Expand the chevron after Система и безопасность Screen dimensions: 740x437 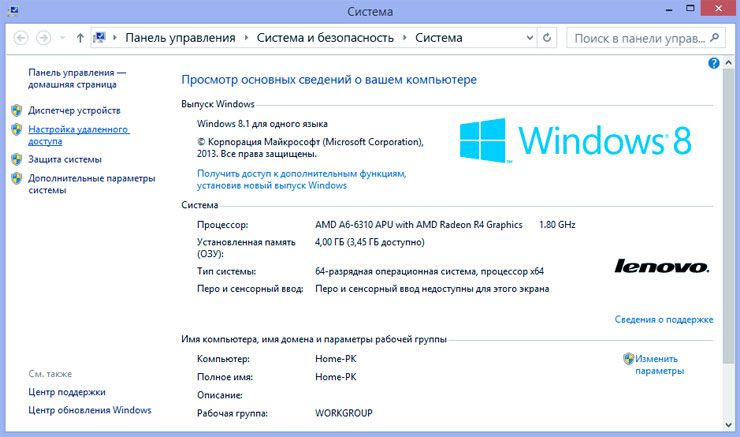coord(406,38)
